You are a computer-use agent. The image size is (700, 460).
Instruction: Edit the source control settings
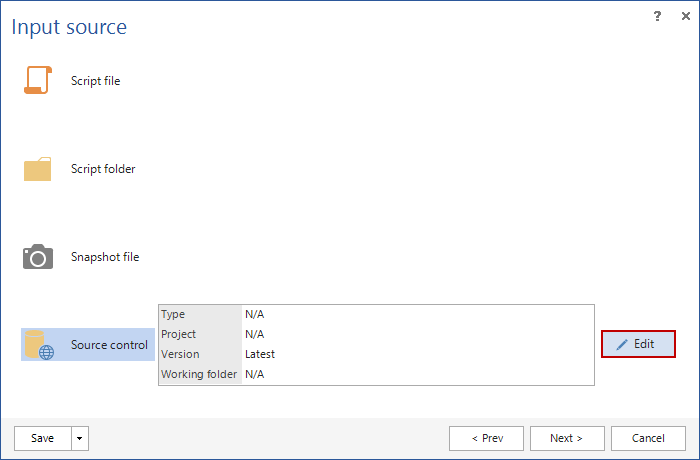click(x=638, y=344)
